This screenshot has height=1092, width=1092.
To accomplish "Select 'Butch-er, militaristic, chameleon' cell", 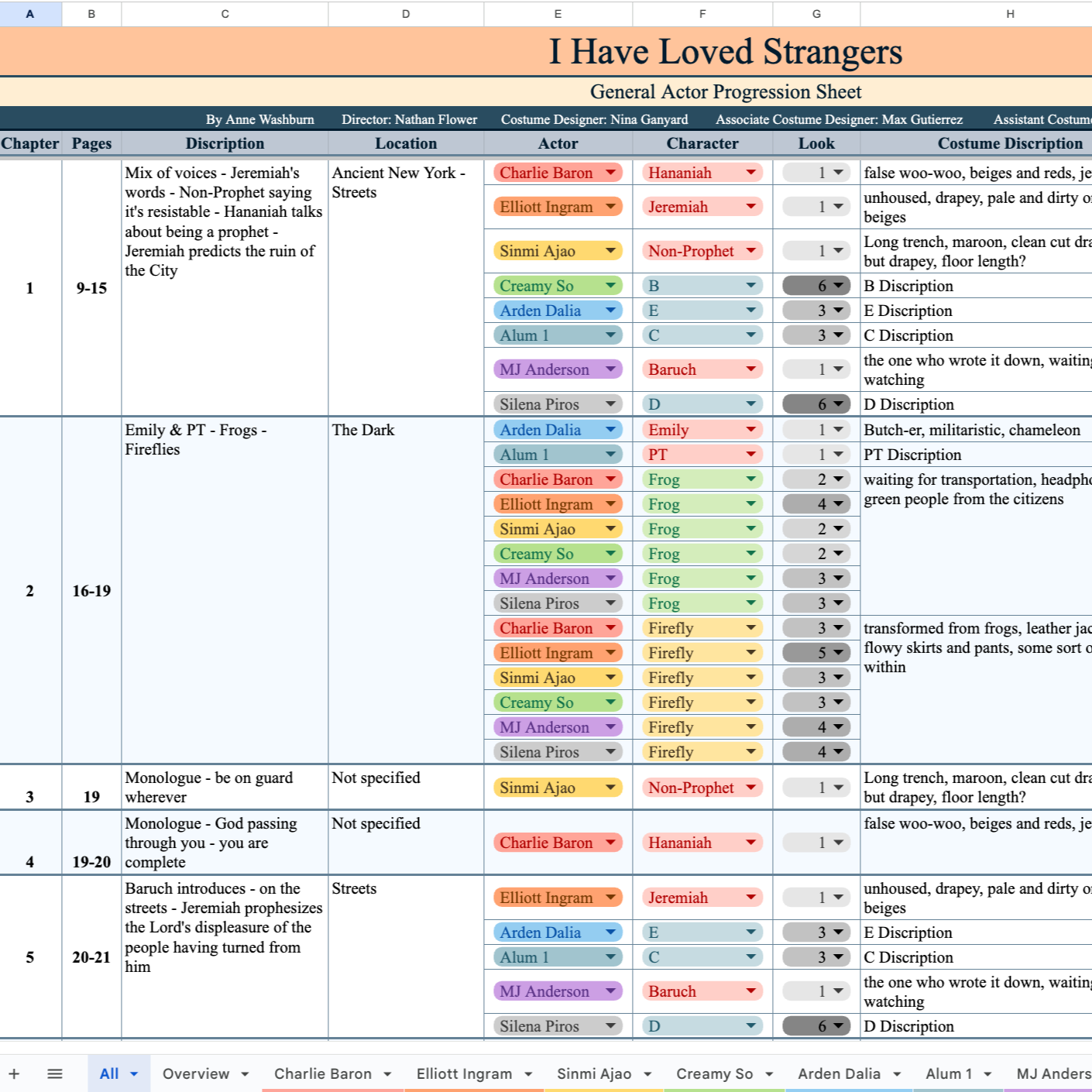I will (977, 430).
